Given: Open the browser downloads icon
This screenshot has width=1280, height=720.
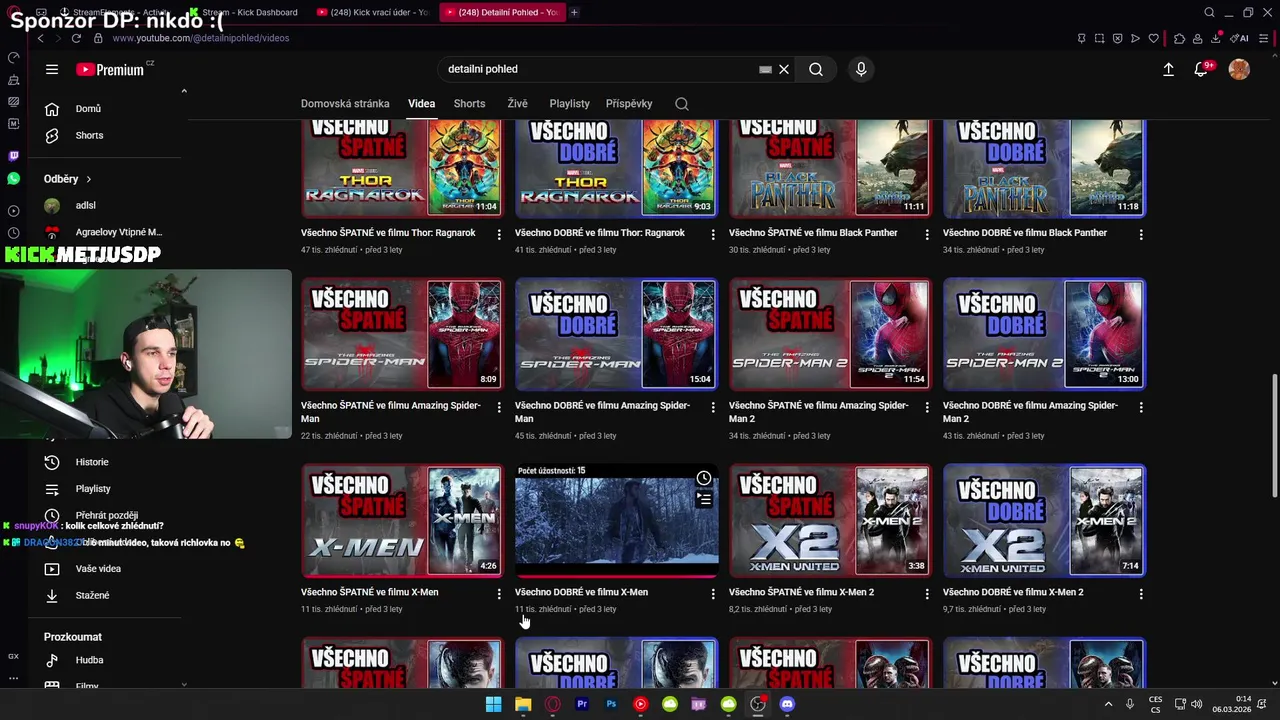Looking at the screenshot, I should (1216, 38).
